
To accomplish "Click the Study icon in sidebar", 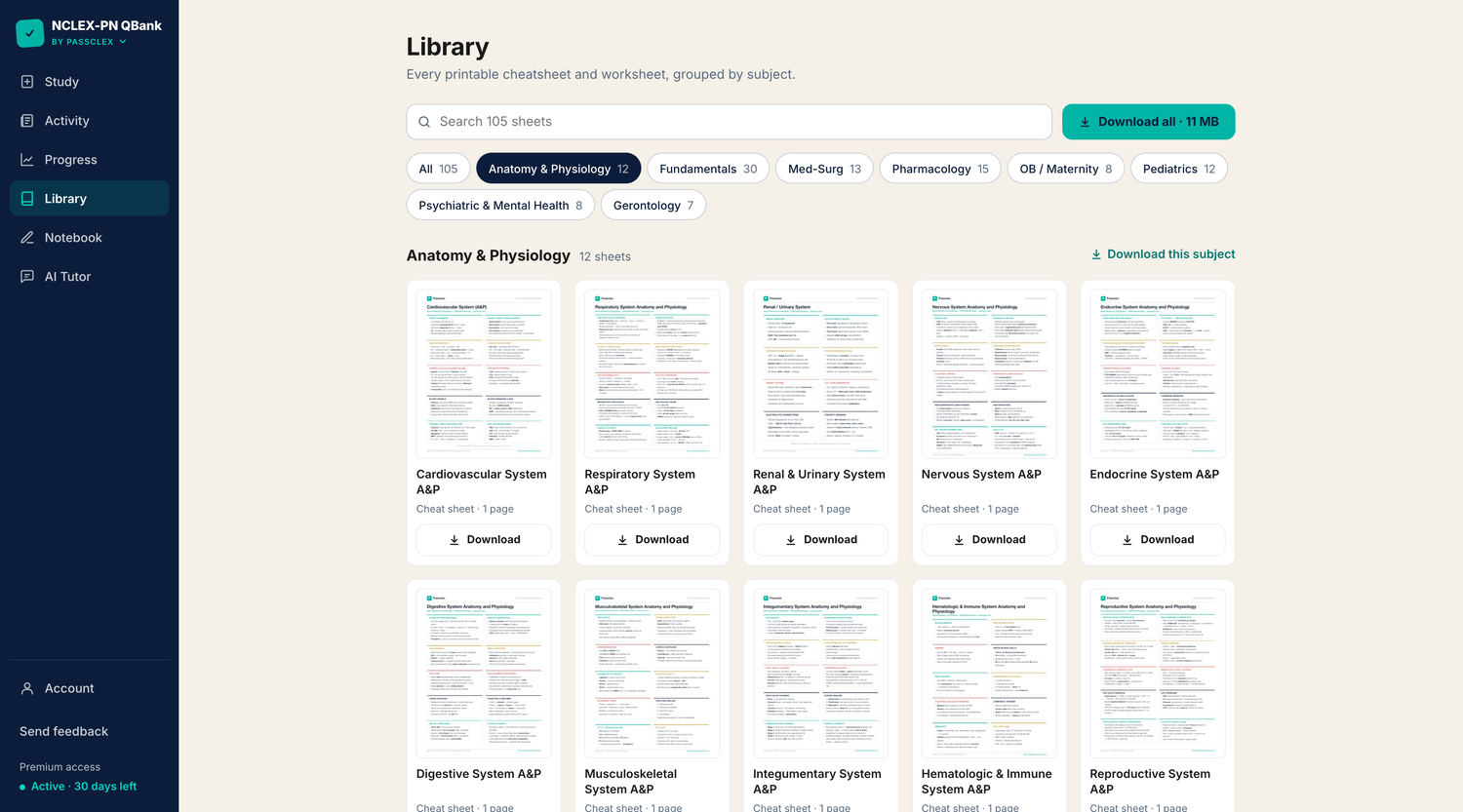I will (27, 82).
